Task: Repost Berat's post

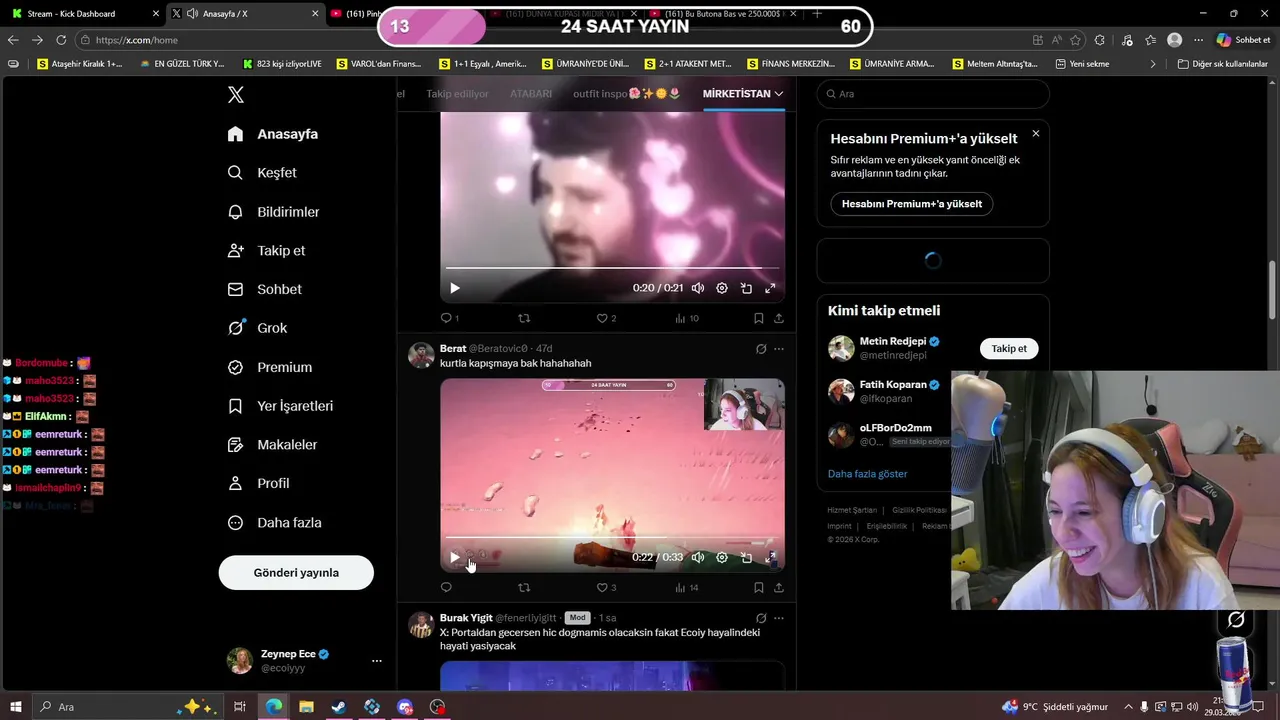Action: pyautogui.click(x=524, y=587)
